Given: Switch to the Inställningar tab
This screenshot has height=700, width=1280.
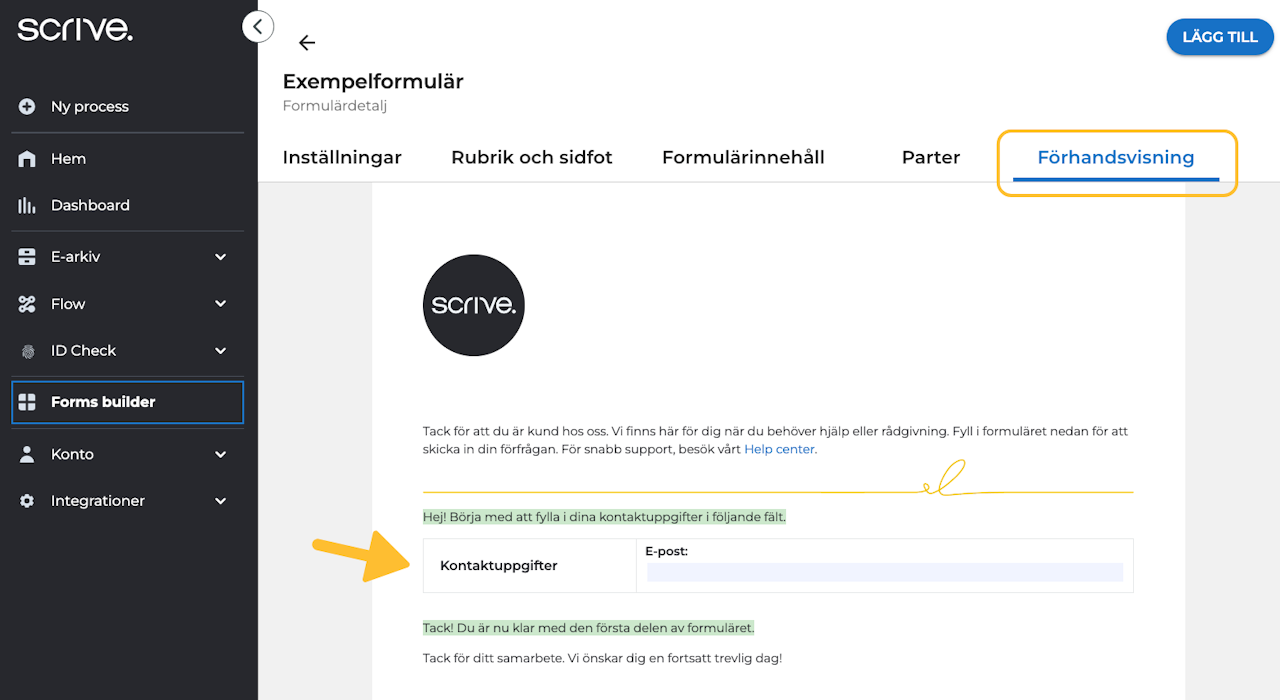Looking at the screenshot, I should pos(342,157).
